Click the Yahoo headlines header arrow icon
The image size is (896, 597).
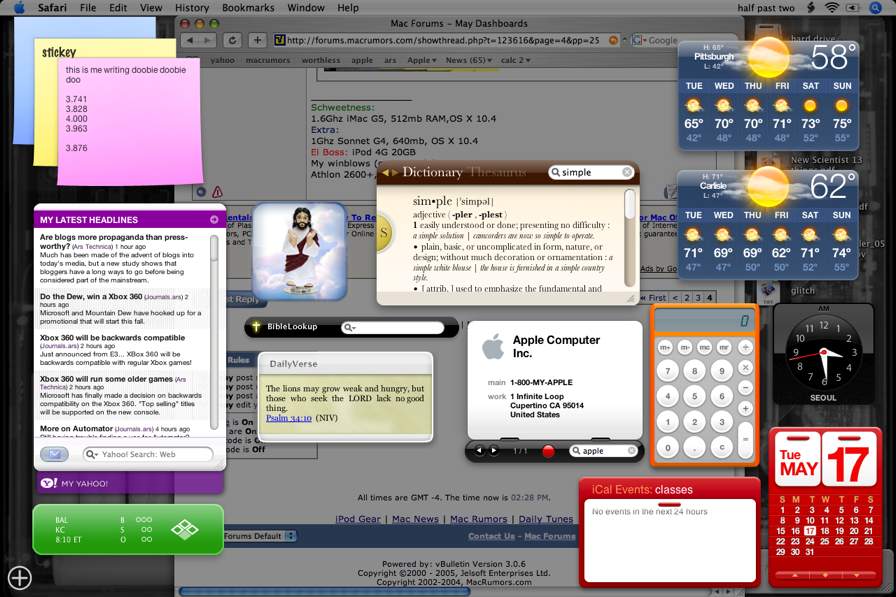[x=214, y=219]
